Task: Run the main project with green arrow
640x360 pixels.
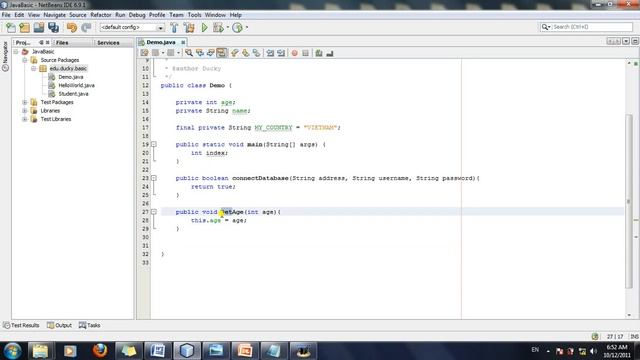Action: click(x=204, y=27)
